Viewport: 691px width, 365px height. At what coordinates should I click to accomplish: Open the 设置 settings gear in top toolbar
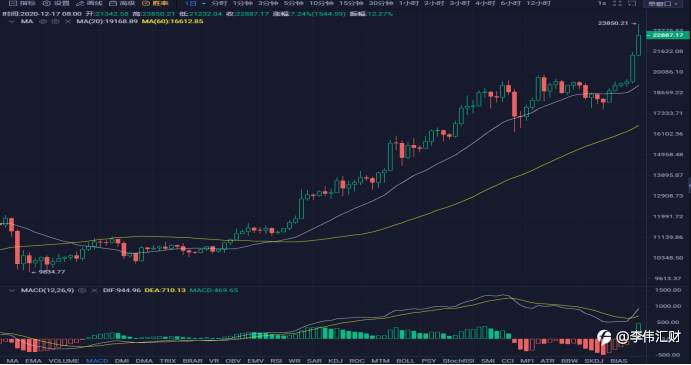pyautogui.click(x=56, y=3)
